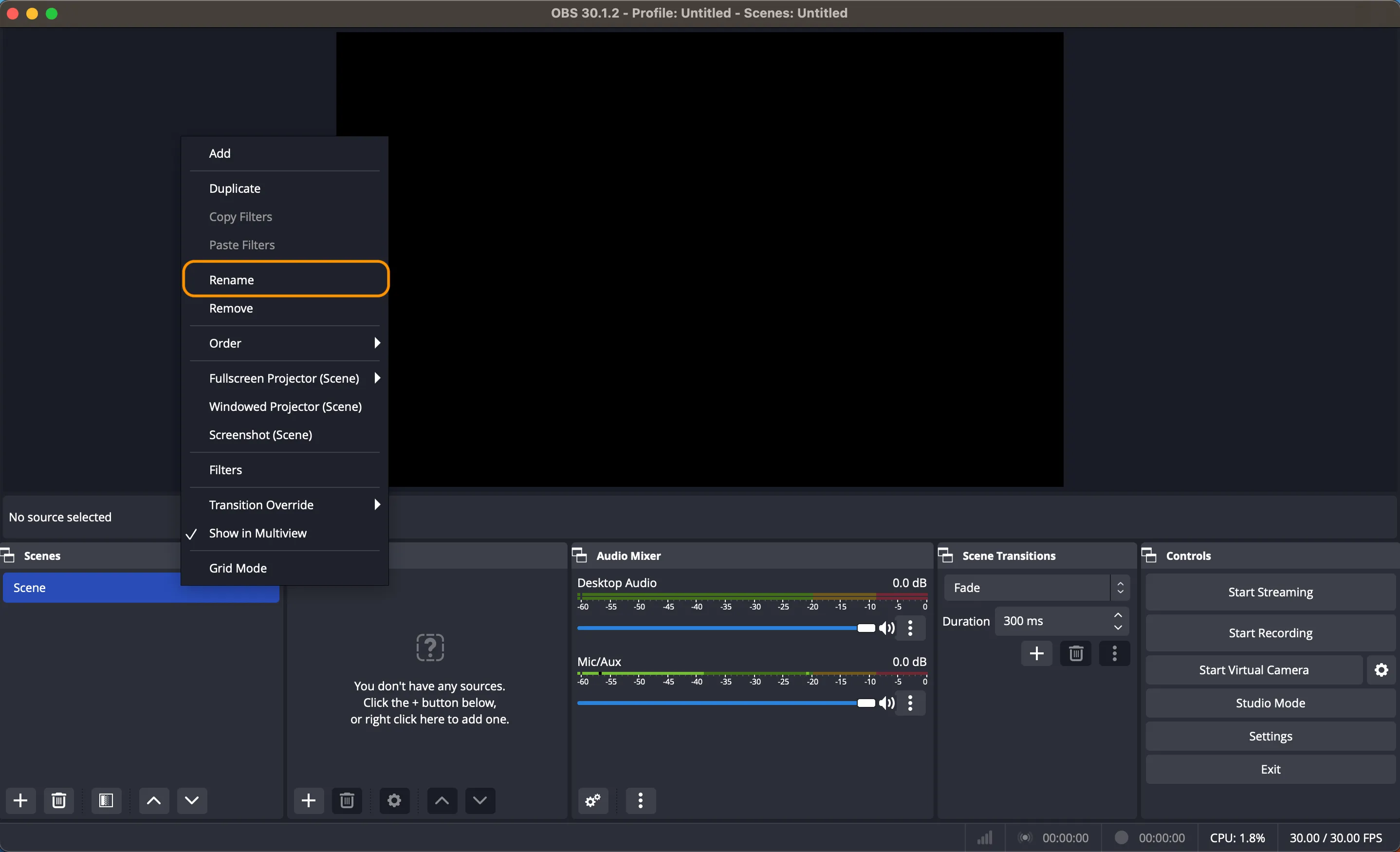Click Mic/Aux volume slider handle
Screen dimensions: 1400x852
tap(866, 703)
